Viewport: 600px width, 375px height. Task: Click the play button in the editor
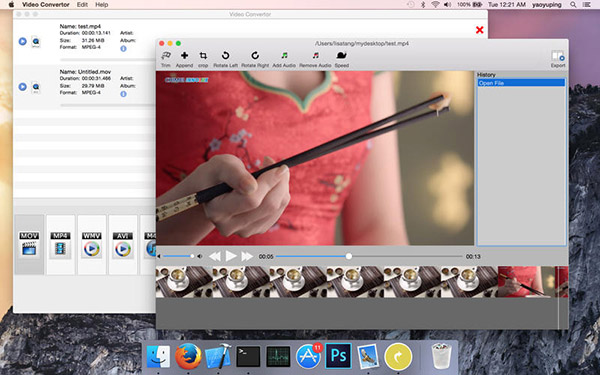coord(231,256)
